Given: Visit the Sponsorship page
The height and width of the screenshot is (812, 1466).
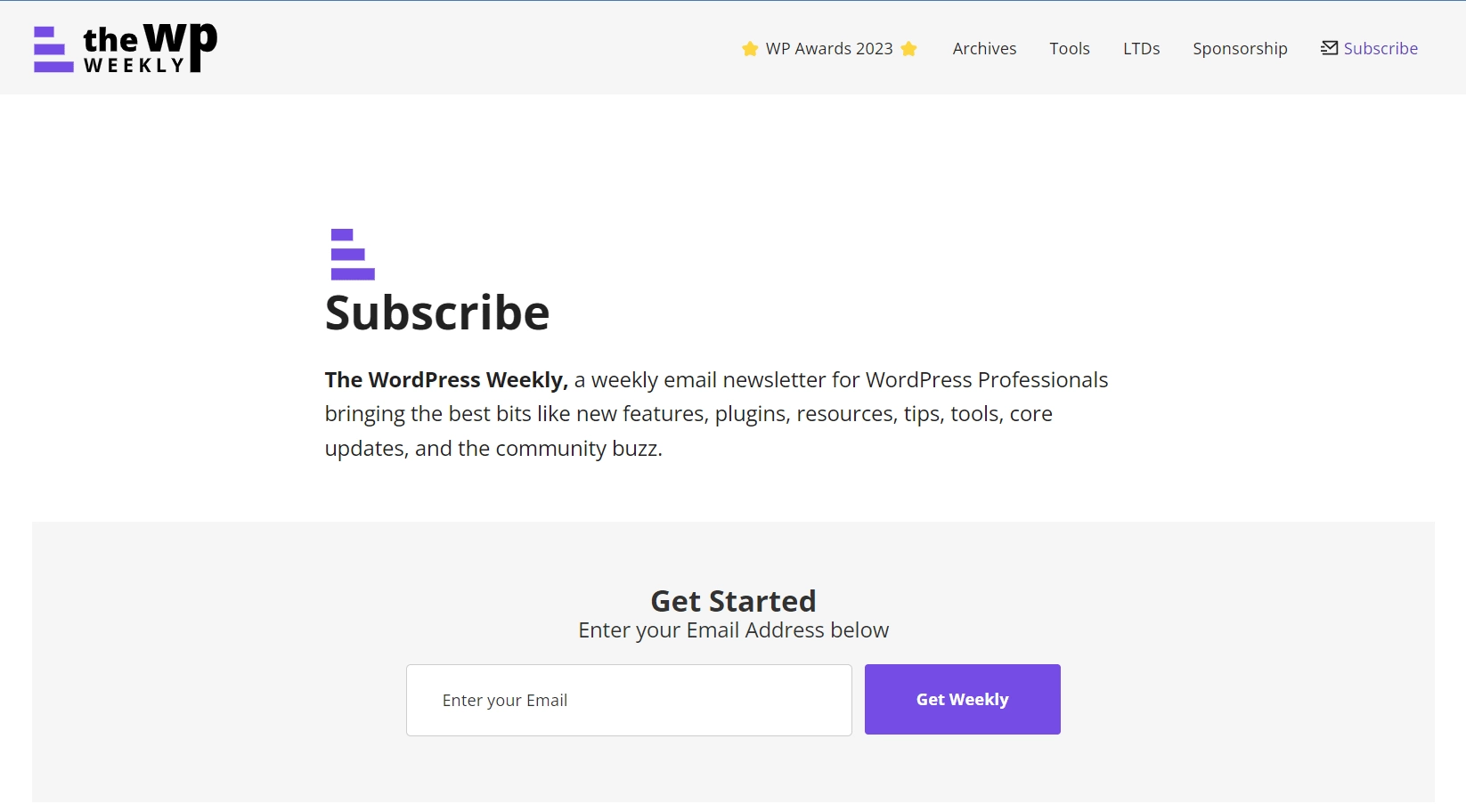Looking at the screenshot, I should tap(1240, 49).
